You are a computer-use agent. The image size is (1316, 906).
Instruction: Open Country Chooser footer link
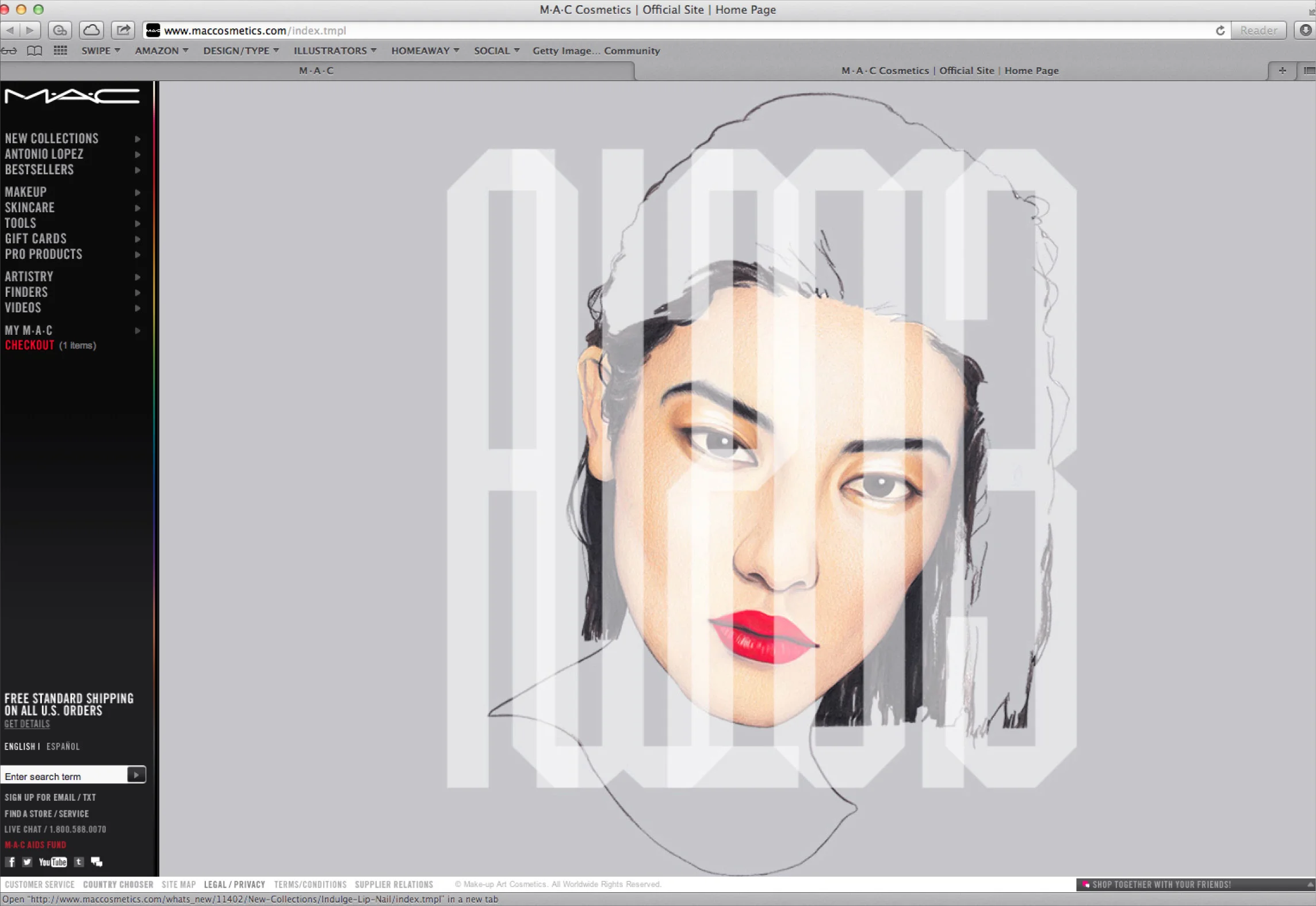(x=118, y=885)
